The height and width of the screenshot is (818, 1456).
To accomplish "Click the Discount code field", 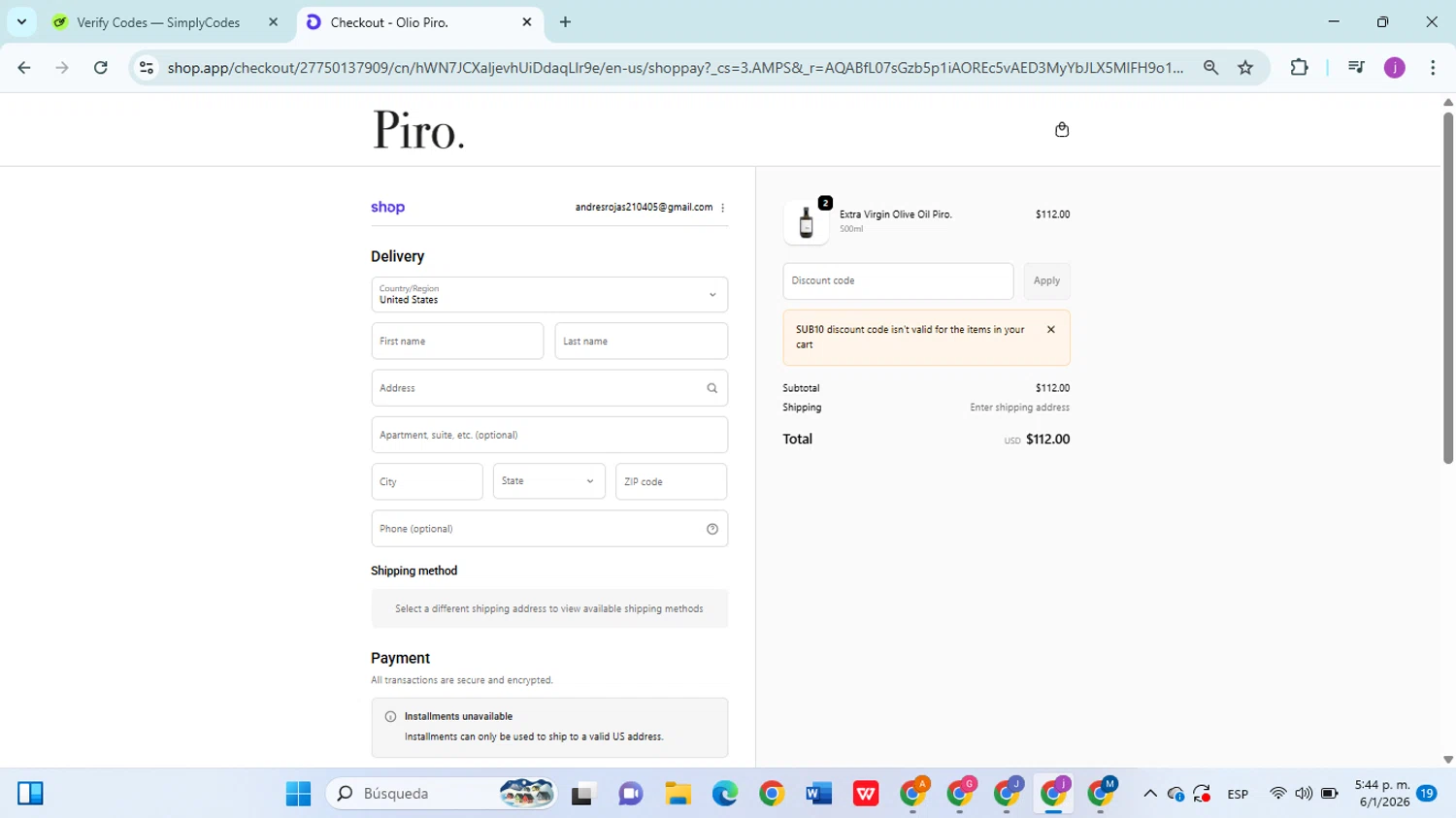I will click(x=898, y=280).
